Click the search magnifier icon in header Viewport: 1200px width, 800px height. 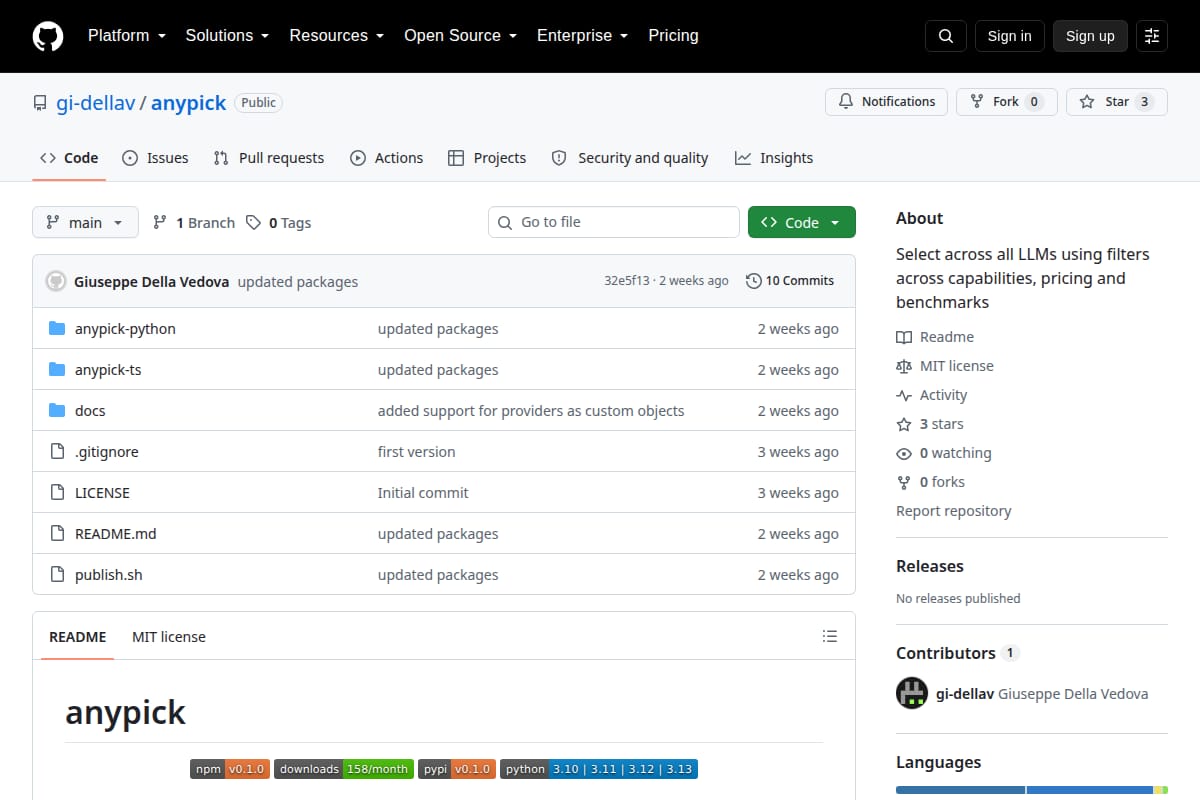[946, 36]
